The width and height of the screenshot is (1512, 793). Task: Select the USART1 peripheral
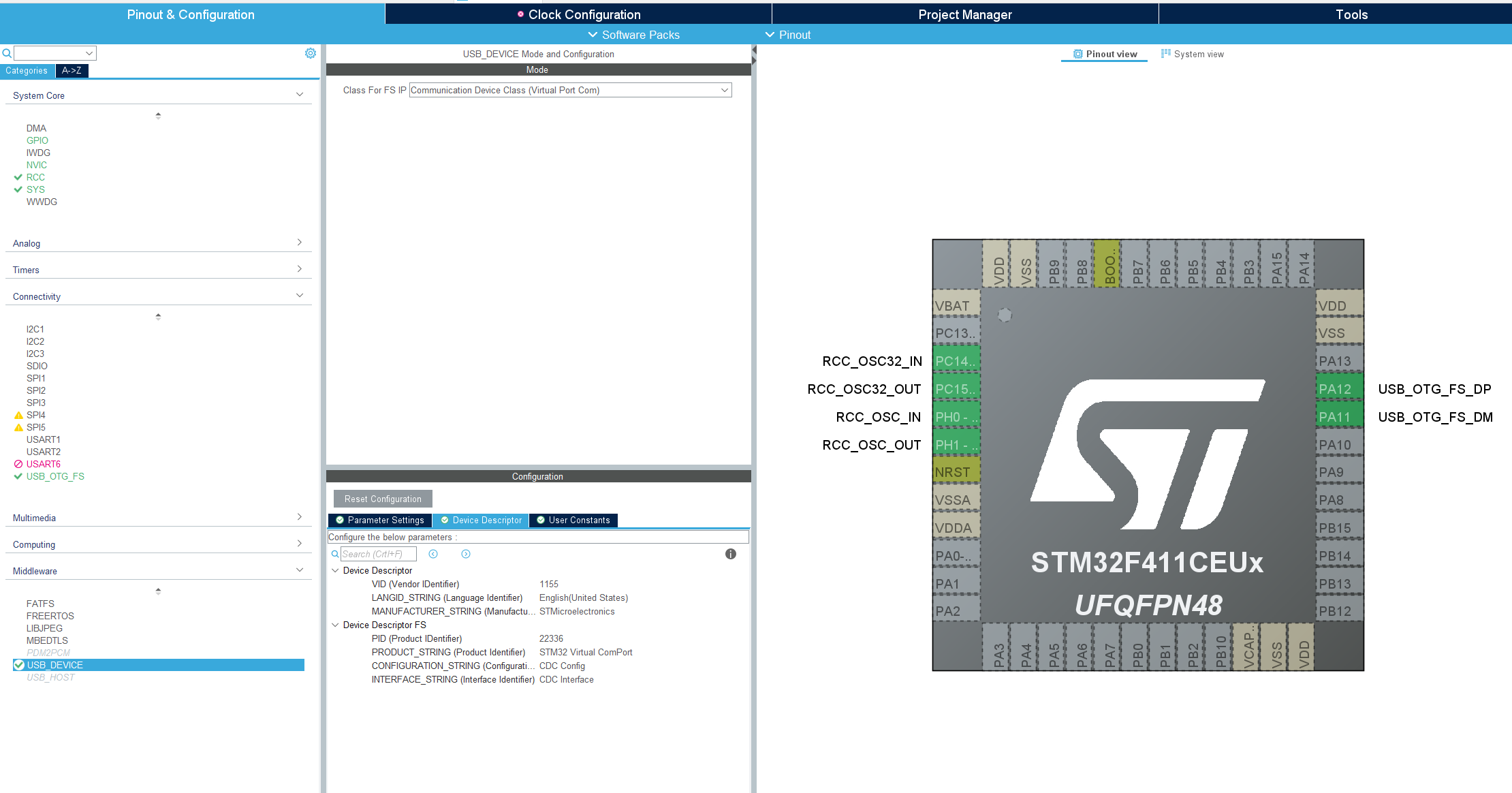(x=44, y=439)
